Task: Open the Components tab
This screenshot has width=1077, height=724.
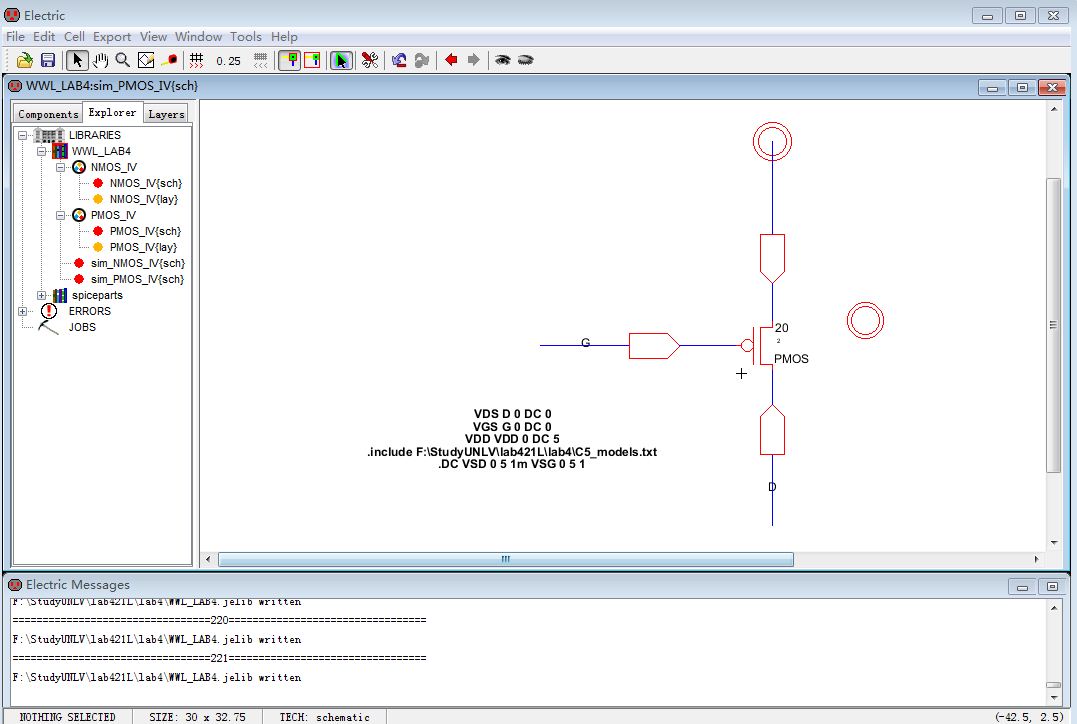Action: [48, 114]
